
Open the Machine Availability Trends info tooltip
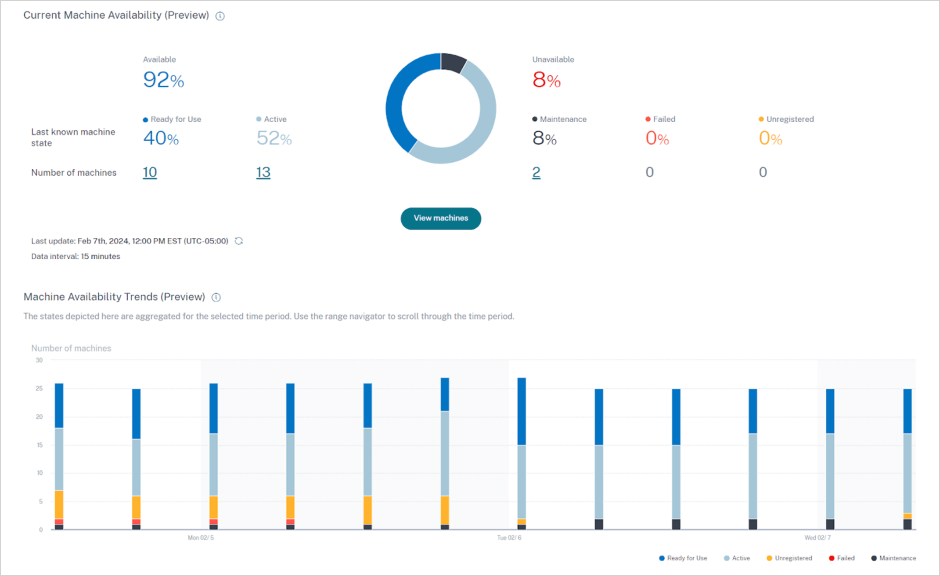[216, 297]
